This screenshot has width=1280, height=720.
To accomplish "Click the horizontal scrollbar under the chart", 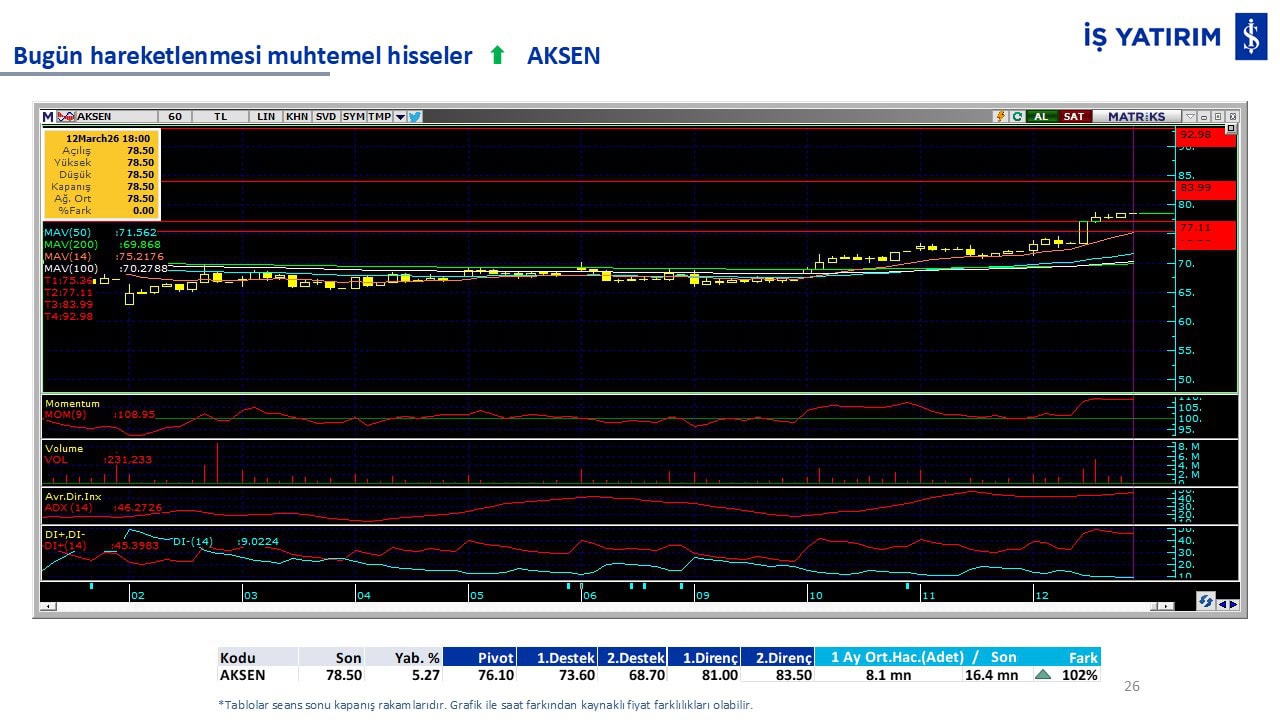I will click(x=600, y=606).
